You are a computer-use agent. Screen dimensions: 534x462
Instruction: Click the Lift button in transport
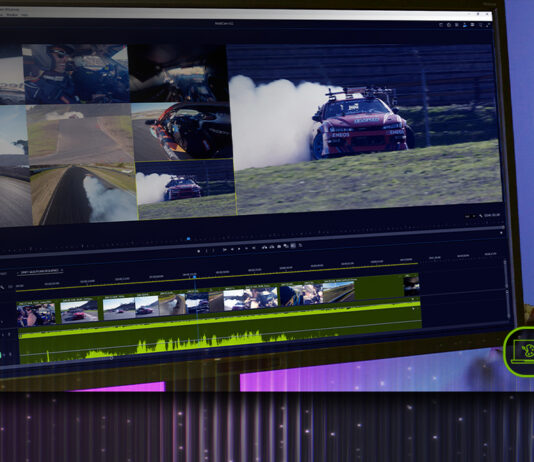point(264,247)
